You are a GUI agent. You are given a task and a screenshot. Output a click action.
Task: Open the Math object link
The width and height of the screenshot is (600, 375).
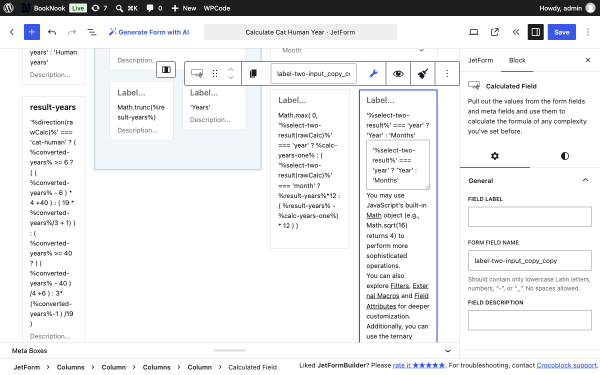[374, 215]
